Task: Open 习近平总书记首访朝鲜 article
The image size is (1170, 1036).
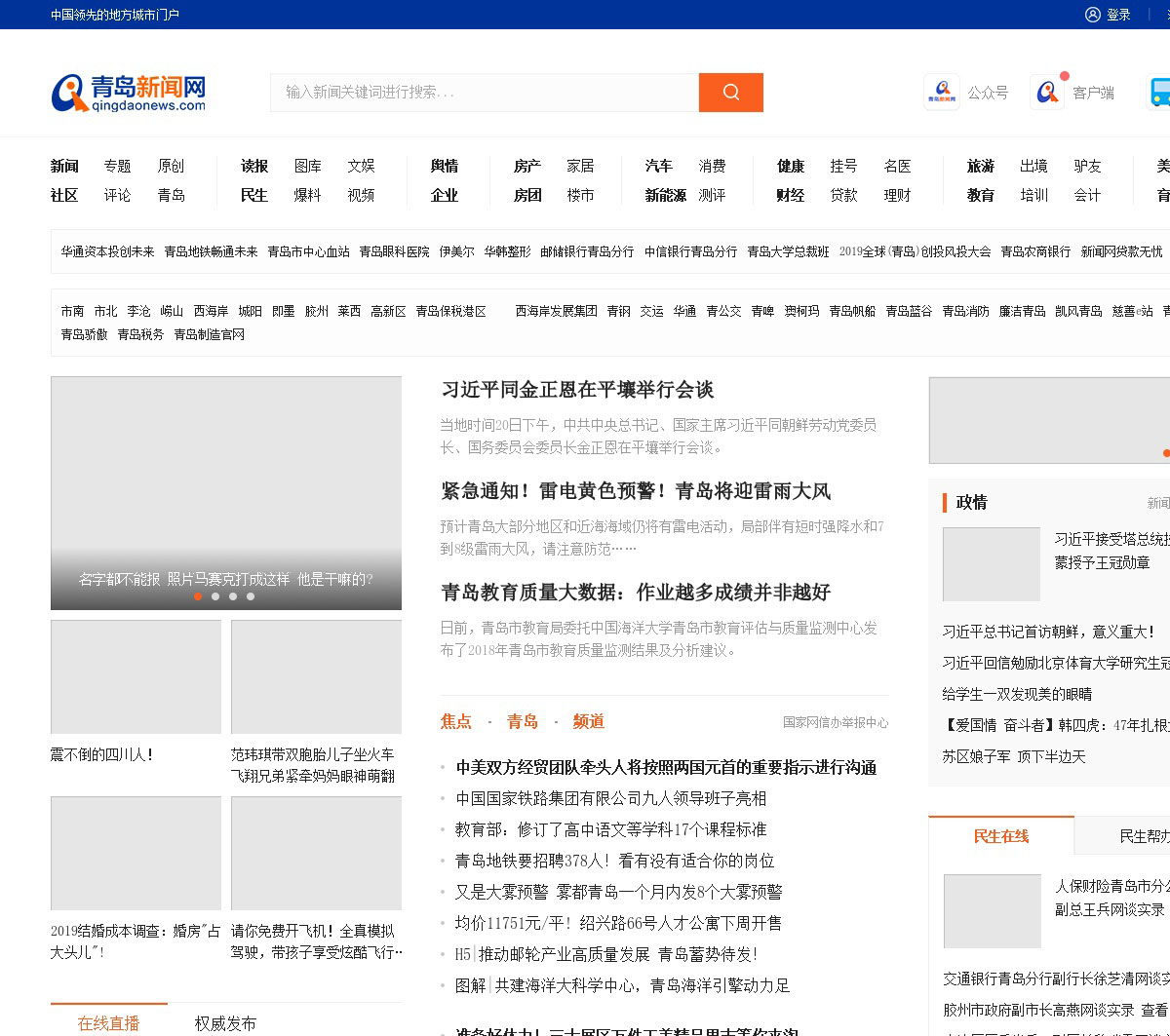Action: click(1049, 632)
